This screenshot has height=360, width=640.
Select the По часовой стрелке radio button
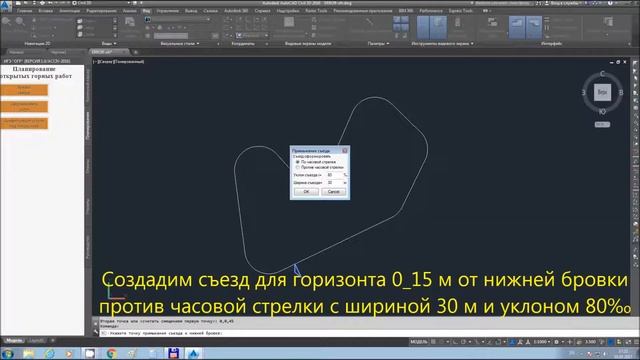[x=298, y=162]
